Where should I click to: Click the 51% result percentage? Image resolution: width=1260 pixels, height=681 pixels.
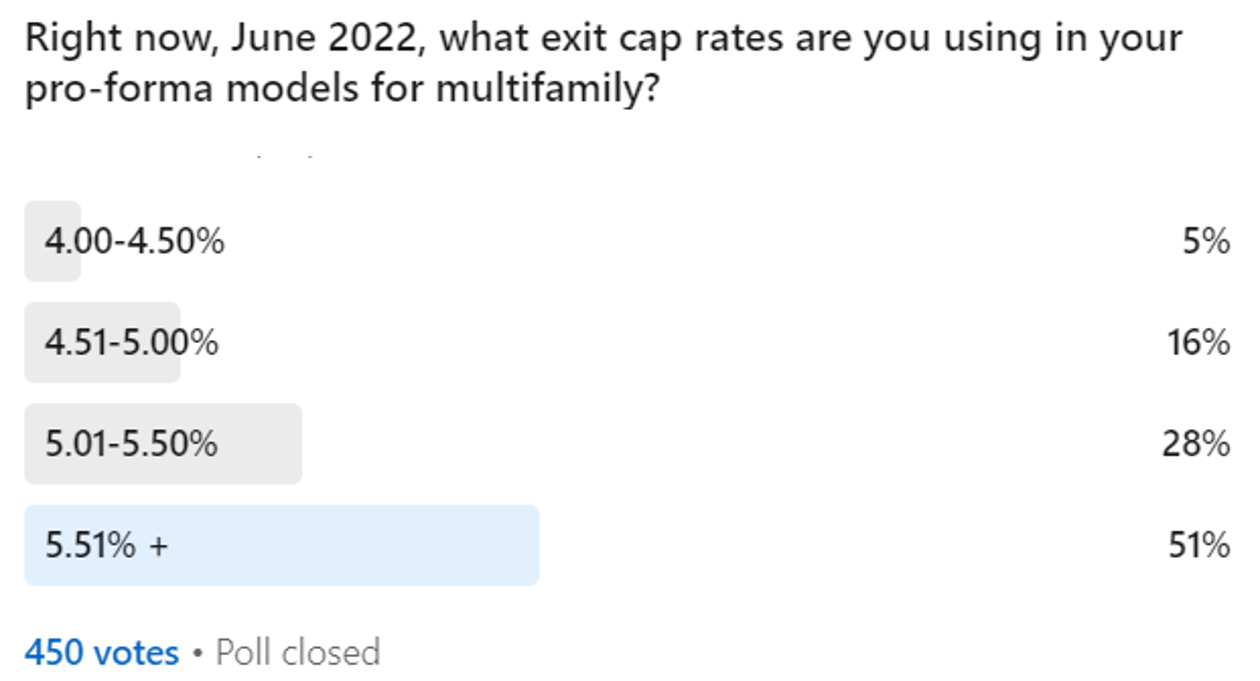[x=1198, y=545]
